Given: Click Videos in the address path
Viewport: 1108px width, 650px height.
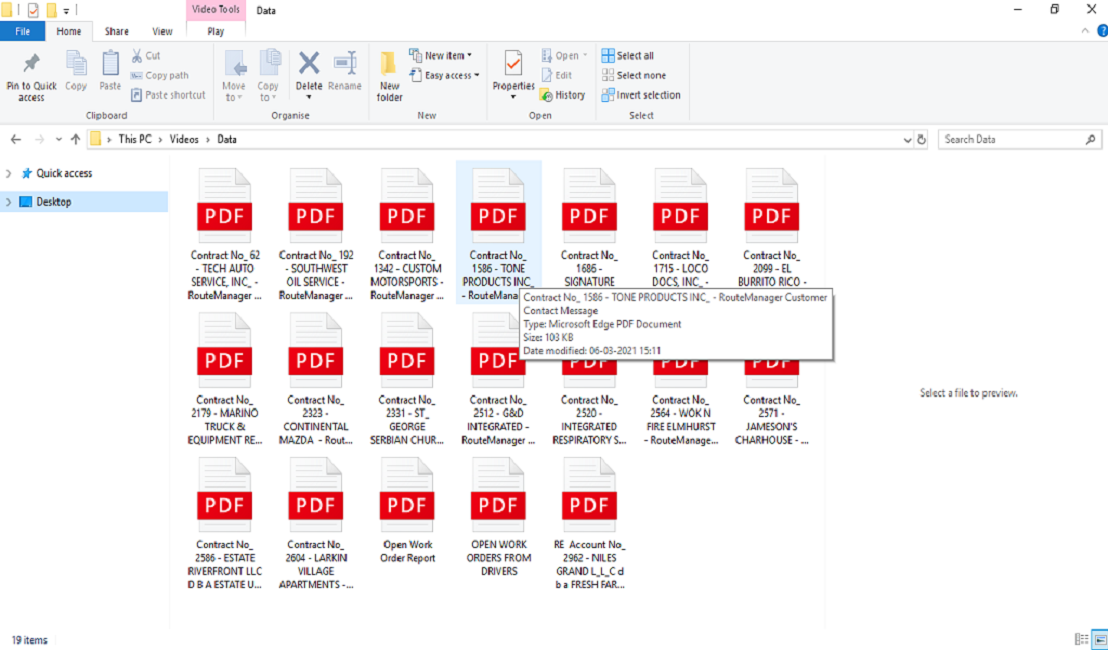Looking at the screenshot, I should 184,139.
